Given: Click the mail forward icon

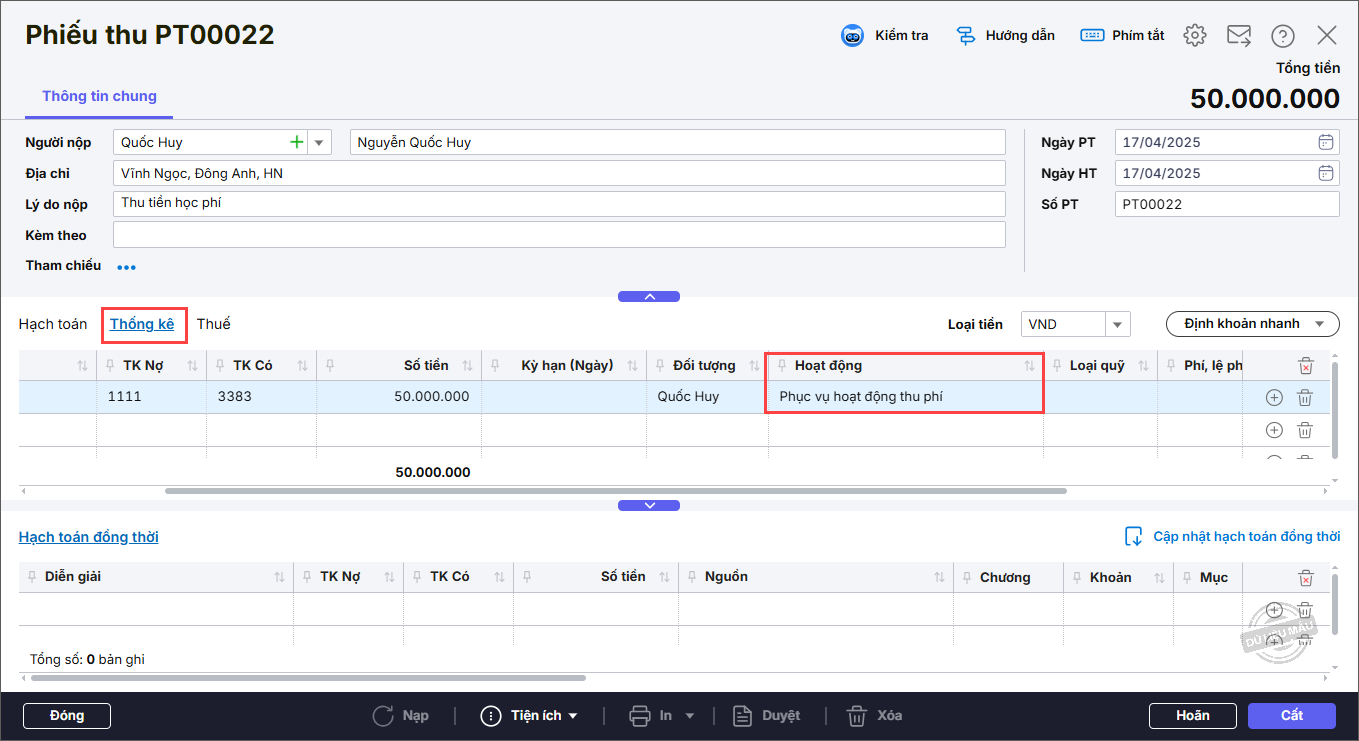Looking at the screenshot, I should click(x=1239, y=36).
